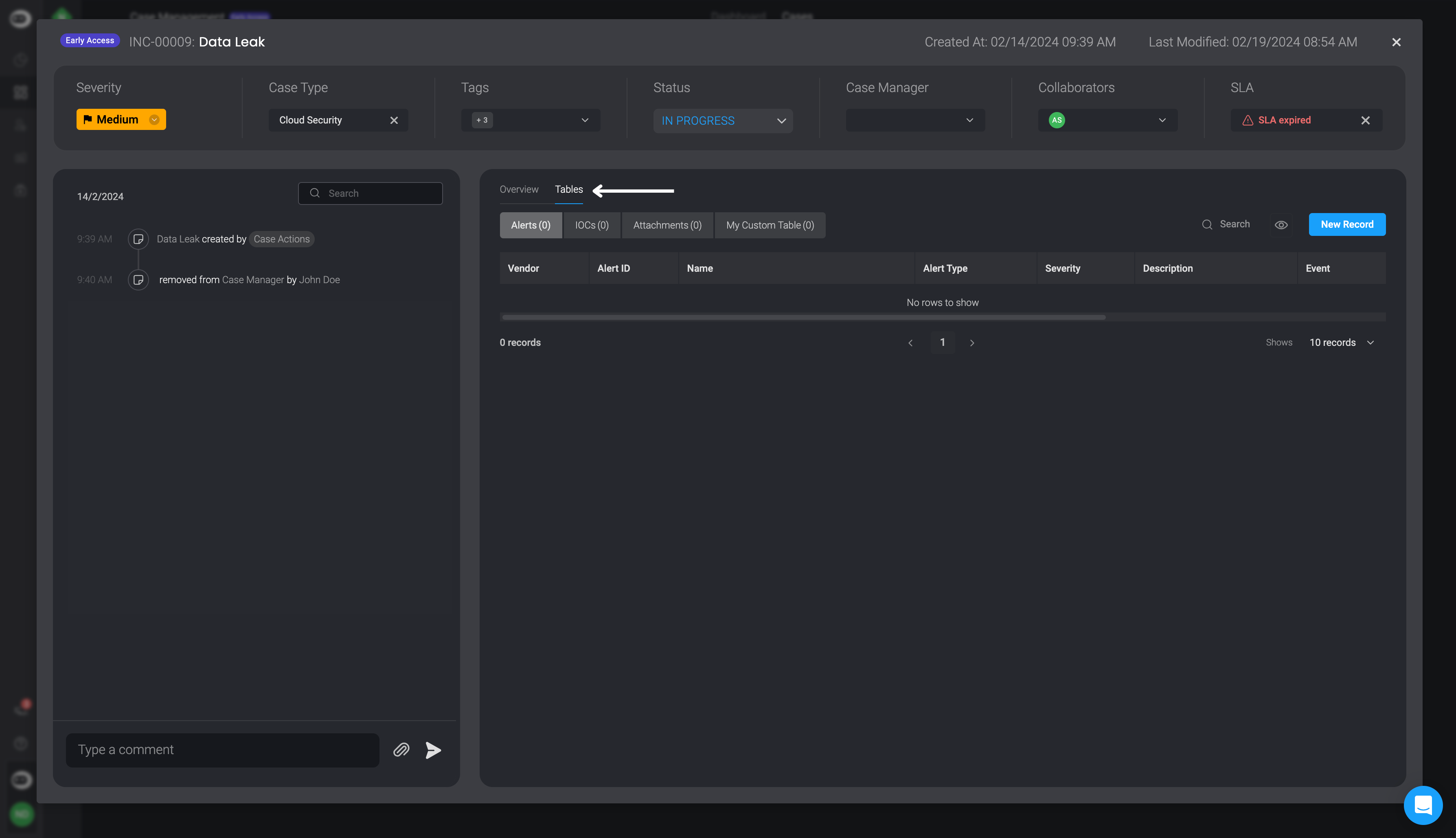
Task: Open the IOCs (0) table tab
Action: pos(592,225)
